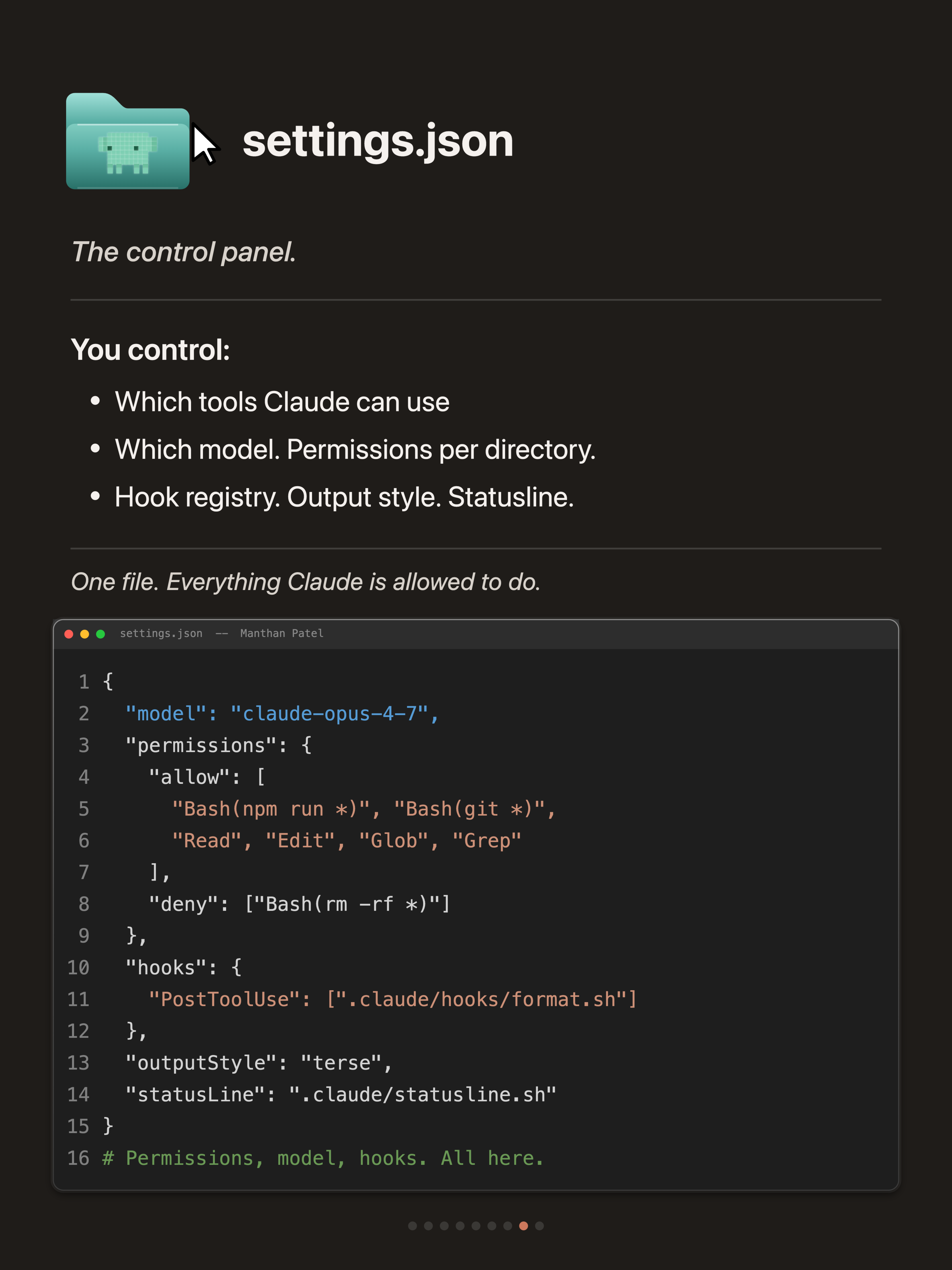Click the green comment on line 16
The height and width of the screenshot is (1270, 952).
pos(323,1158)
